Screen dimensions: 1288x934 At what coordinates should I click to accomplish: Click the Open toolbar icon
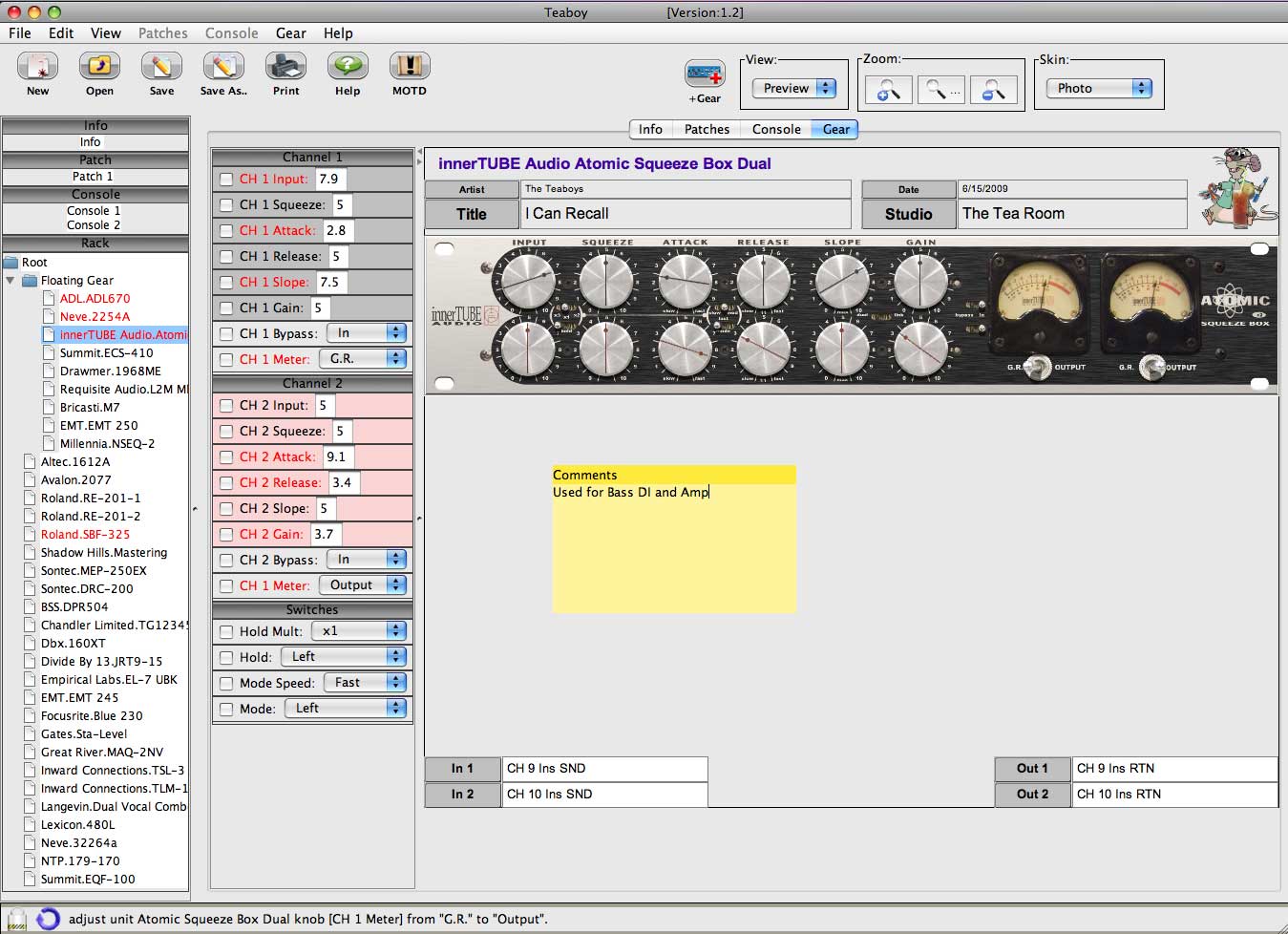[99, 67]
